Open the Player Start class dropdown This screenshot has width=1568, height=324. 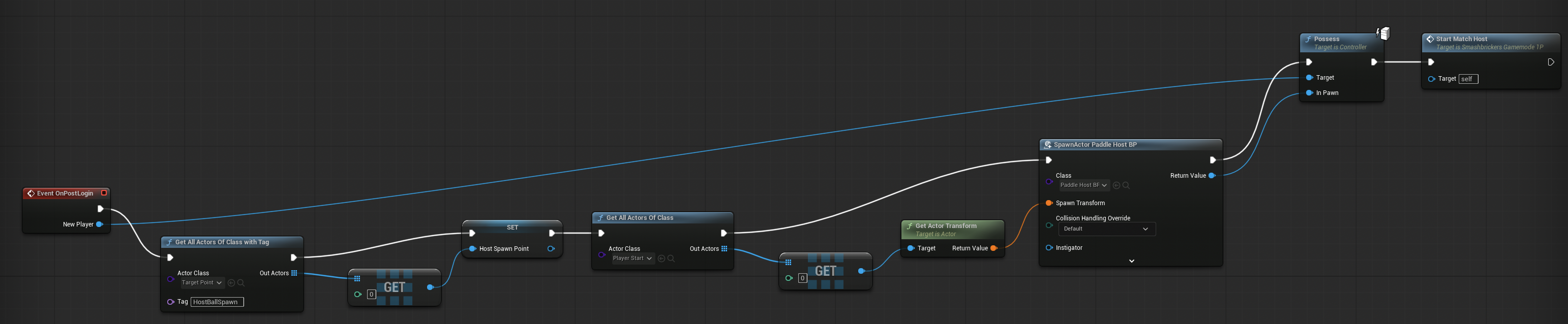633,258
